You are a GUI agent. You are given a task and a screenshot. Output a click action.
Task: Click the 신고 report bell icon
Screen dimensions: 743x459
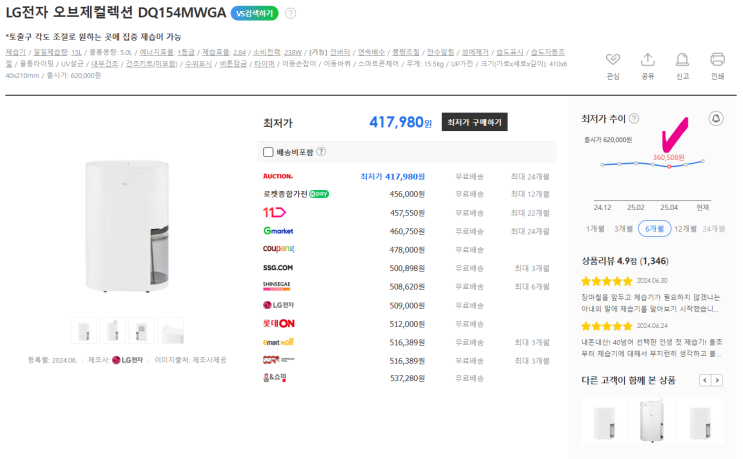point(682,59)
